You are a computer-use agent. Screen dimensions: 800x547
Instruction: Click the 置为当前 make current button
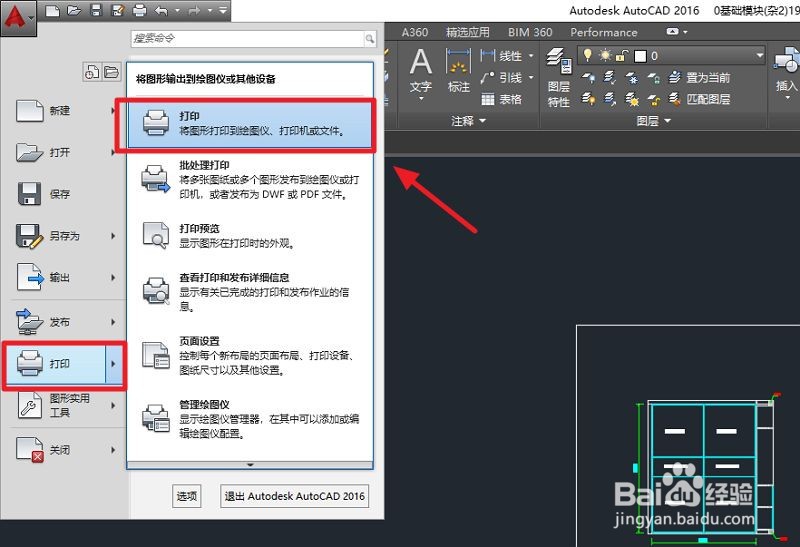[699, 78]
